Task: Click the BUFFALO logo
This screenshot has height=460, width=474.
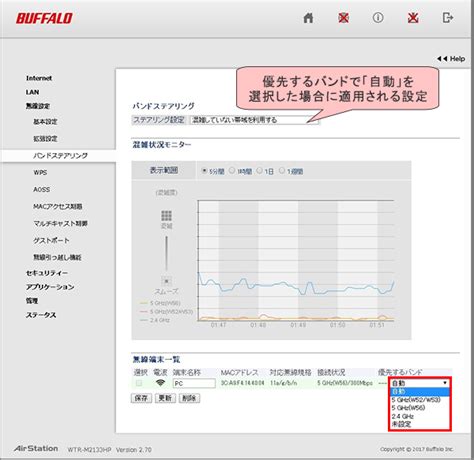Action: point(44,18)
